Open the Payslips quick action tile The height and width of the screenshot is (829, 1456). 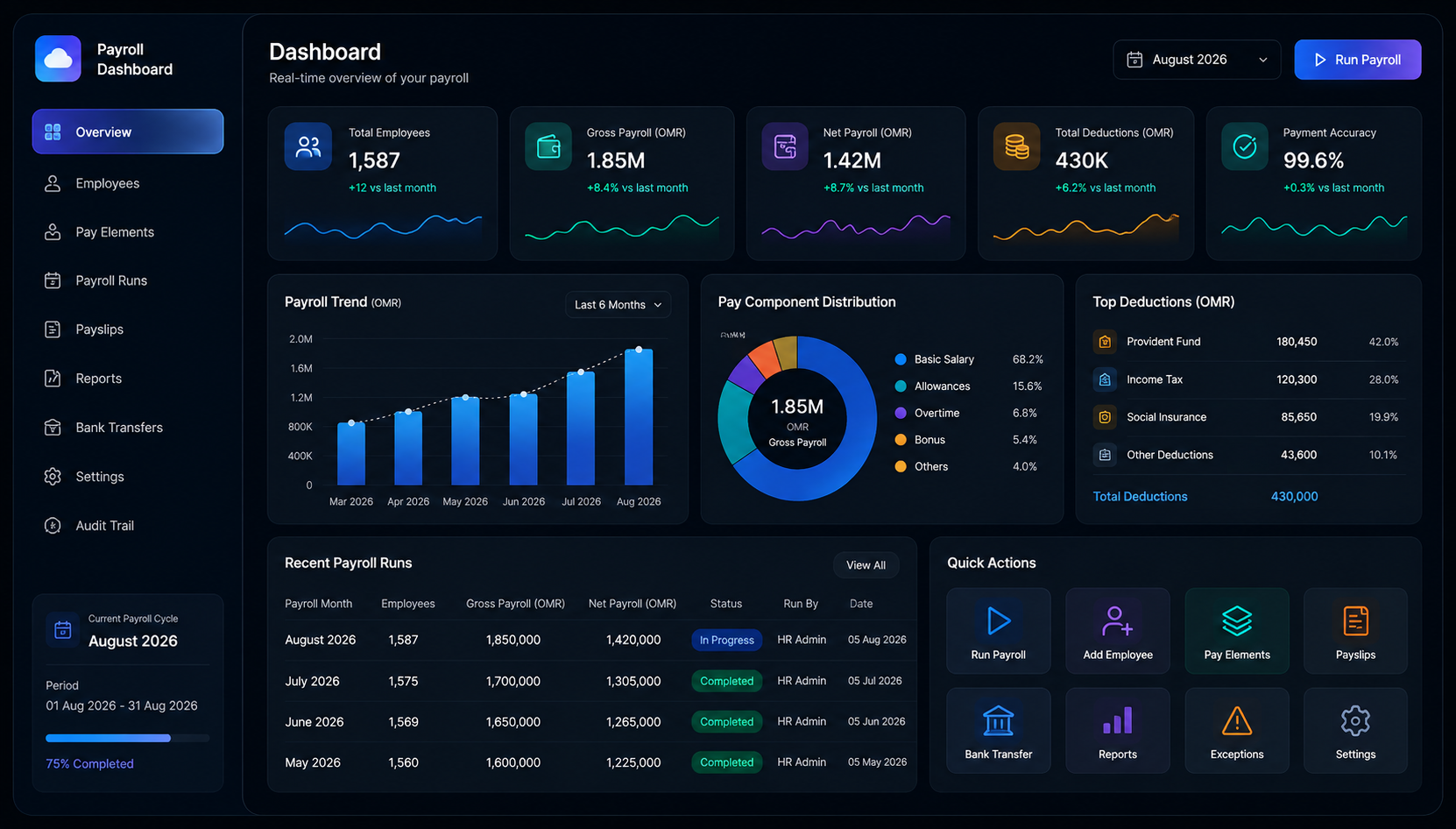click(1355, 631)
